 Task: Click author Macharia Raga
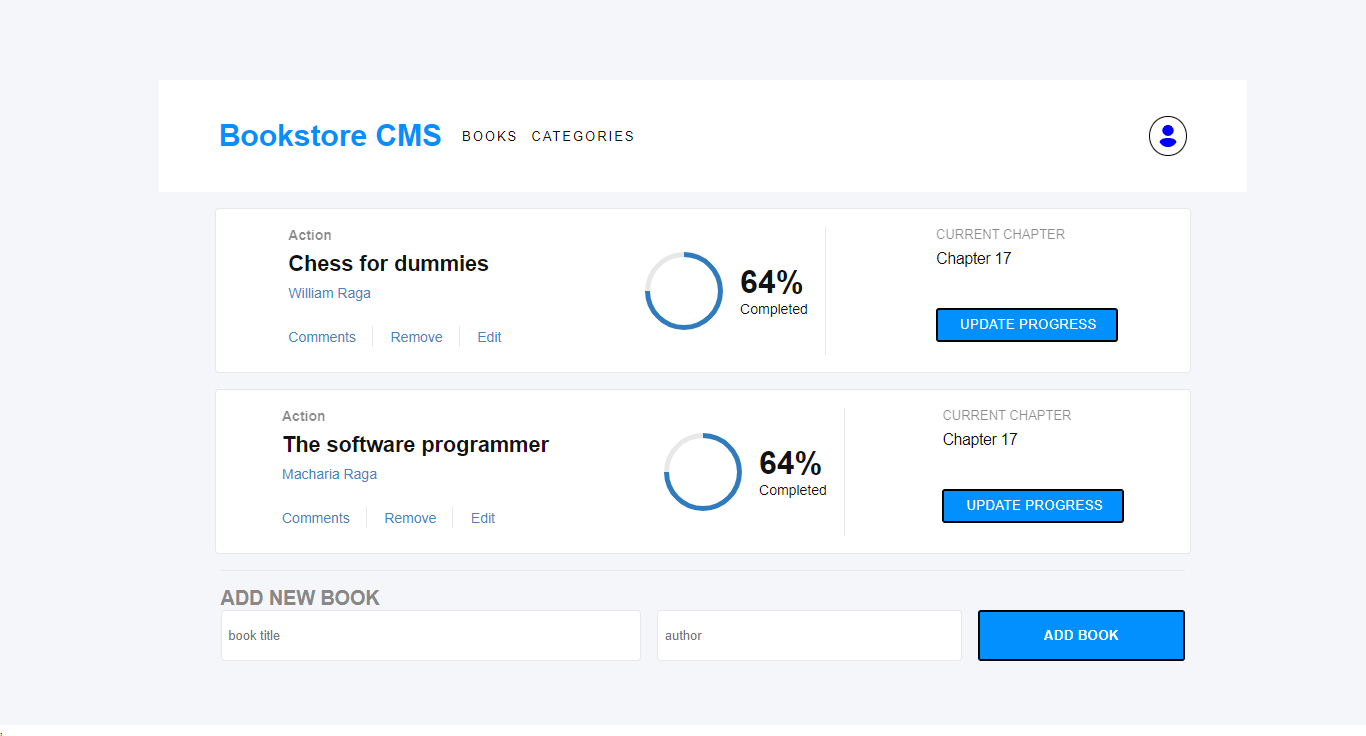(329, 474)
